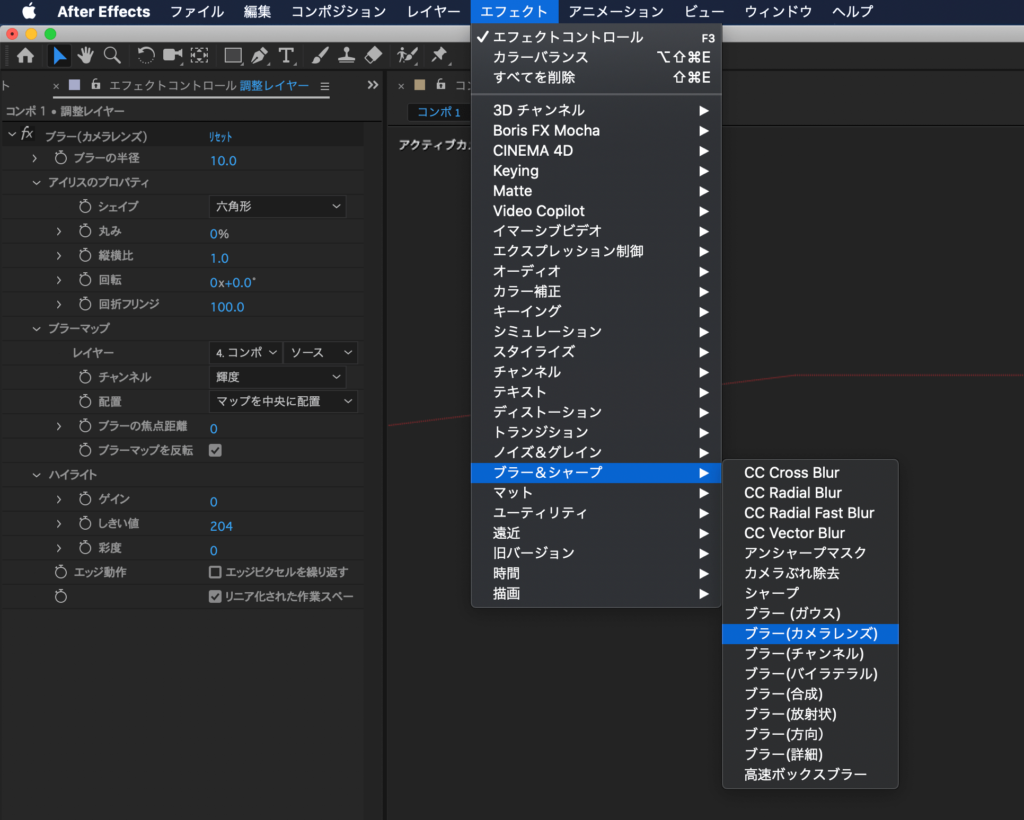Choose ブラー(カメラレンズ) from submenu
This screenshot has height=820, width=1024.
(x=810, y=633)
